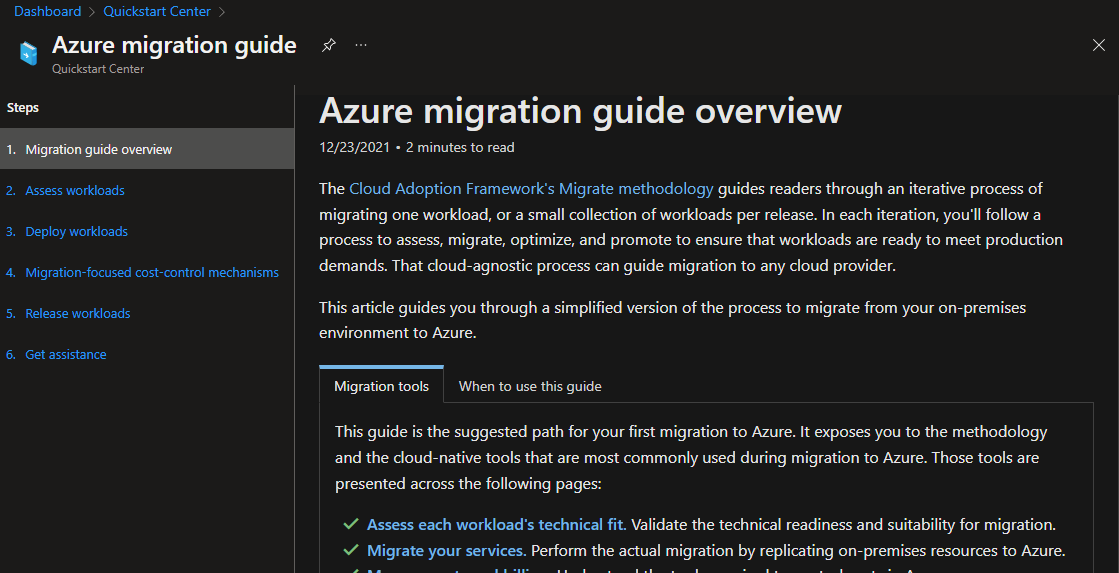The width and height of the screenshot is (1119, 573).
Task: Open Quickstart Center breadcrumb link
Action: 157,12
